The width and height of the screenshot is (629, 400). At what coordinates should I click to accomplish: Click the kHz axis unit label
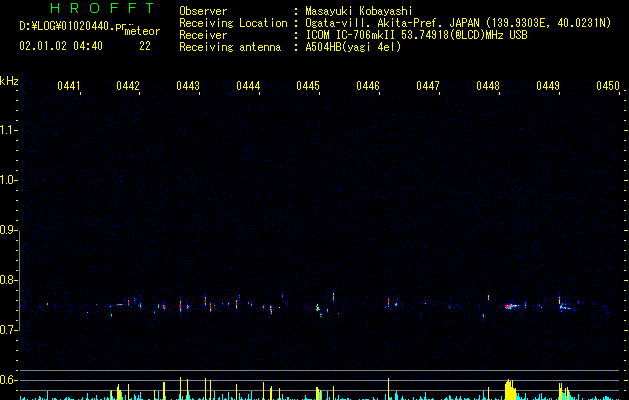click(x=9, y=81)
